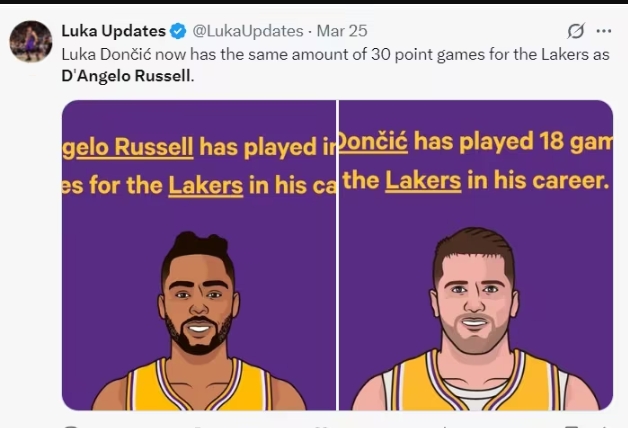Click underlined "Lakers" in the right image

click(x=423, y=181)
